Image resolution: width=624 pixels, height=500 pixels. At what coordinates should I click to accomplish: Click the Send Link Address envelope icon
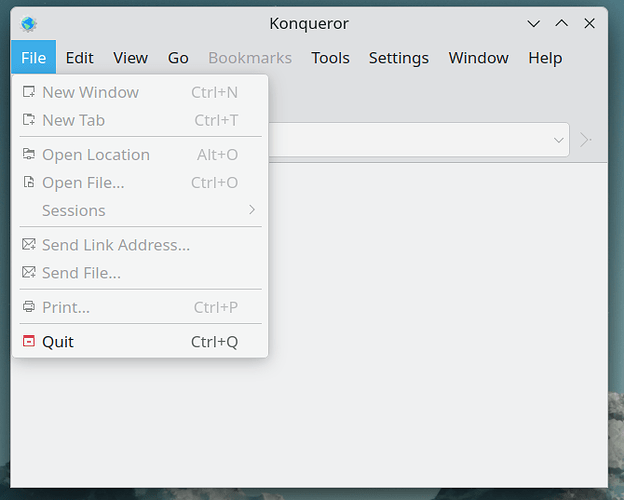[29, 244]
